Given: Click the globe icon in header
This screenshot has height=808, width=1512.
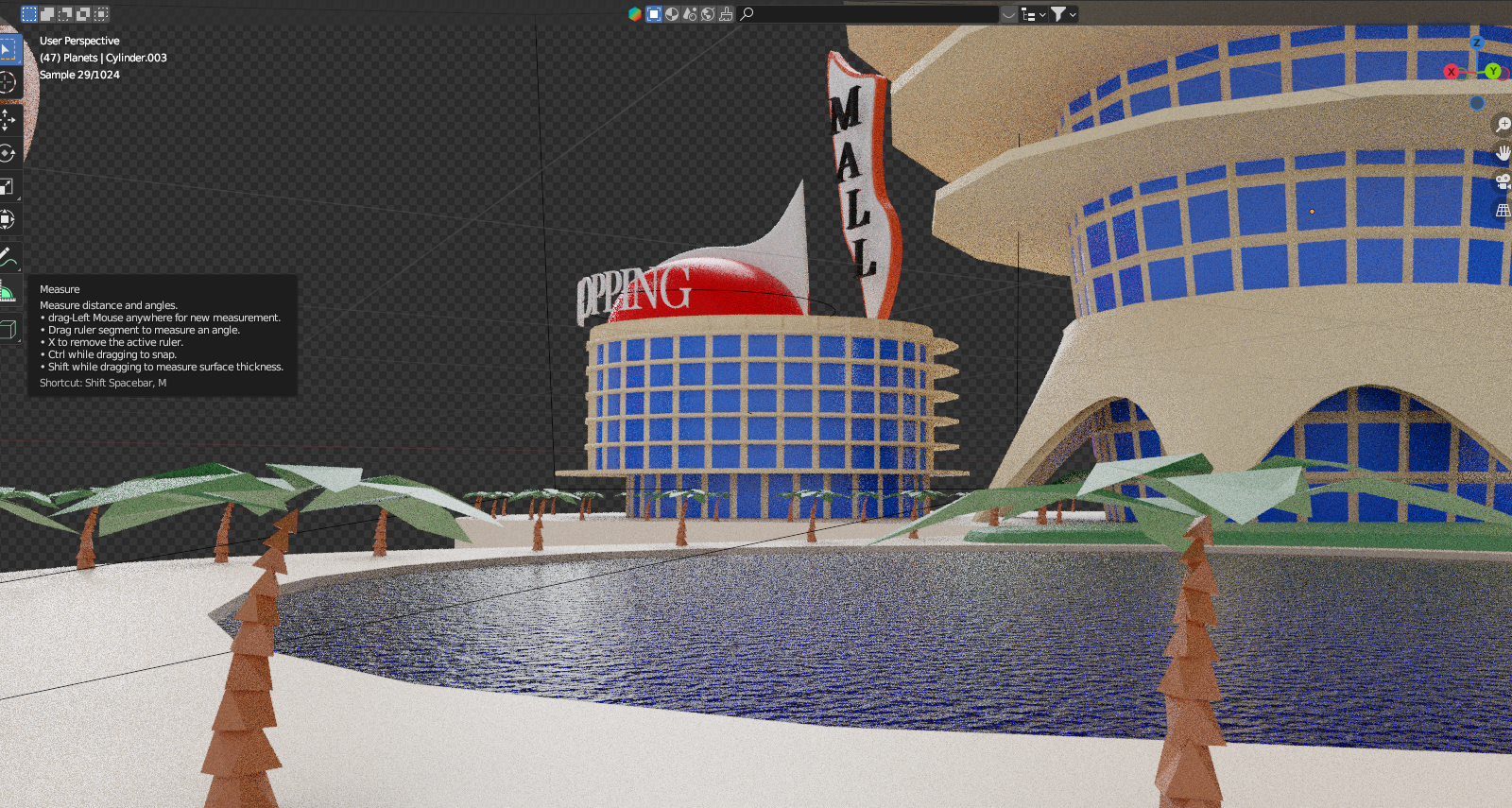Looking at the screenshot, I should point(708,14).
